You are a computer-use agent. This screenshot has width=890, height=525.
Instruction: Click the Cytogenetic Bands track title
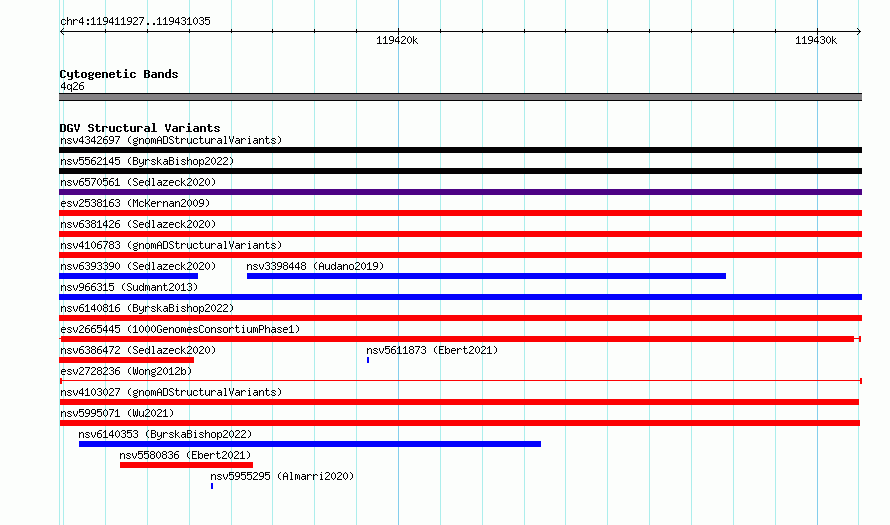tap(119, 74)
